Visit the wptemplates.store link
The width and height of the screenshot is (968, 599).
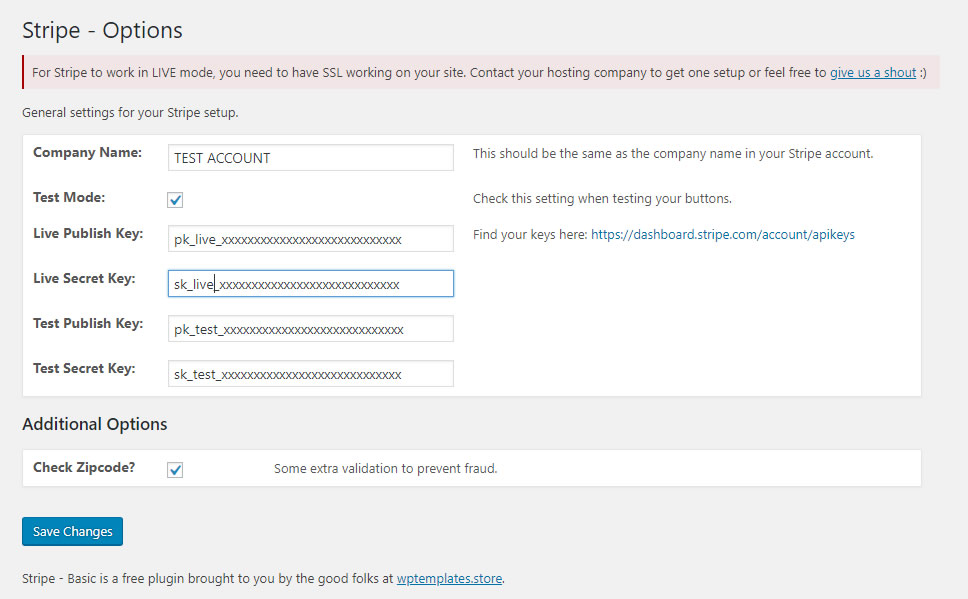point(449,578)
